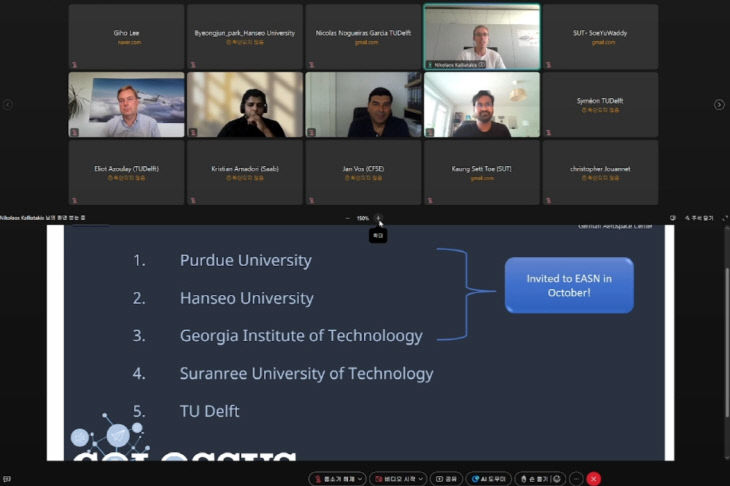Screen dimensions: 730x486
Task: Select the Kaung Sett Toe (SUT) tile
Action: tap(482, 172)
